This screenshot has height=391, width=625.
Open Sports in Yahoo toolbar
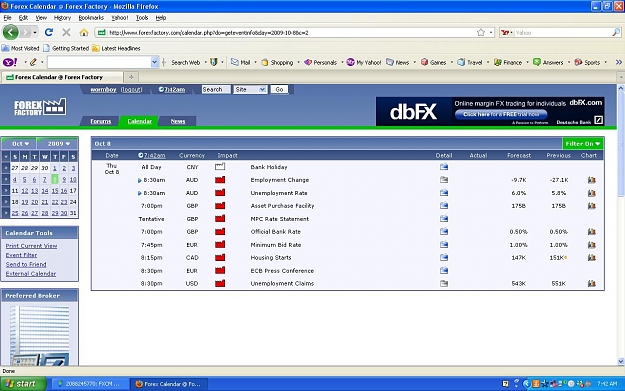click(587, 63)
